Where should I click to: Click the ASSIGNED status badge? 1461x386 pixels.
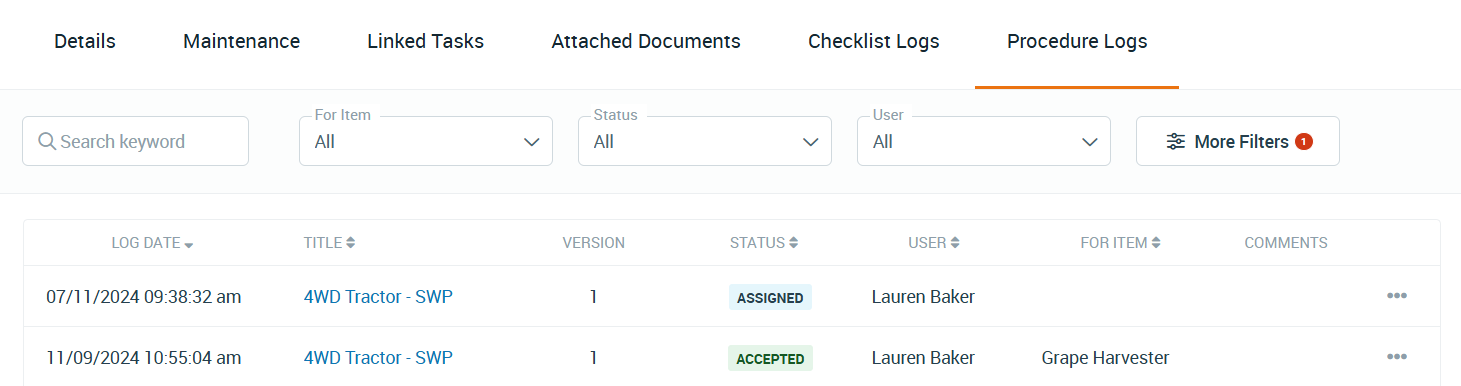click(x=770, y=297)
